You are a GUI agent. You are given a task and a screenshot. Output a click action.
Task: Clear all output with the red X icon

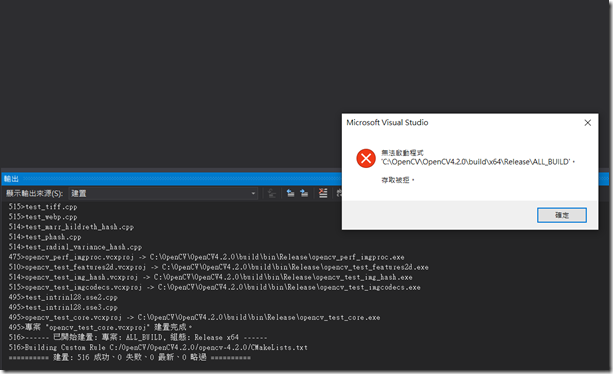coord(323,193)
